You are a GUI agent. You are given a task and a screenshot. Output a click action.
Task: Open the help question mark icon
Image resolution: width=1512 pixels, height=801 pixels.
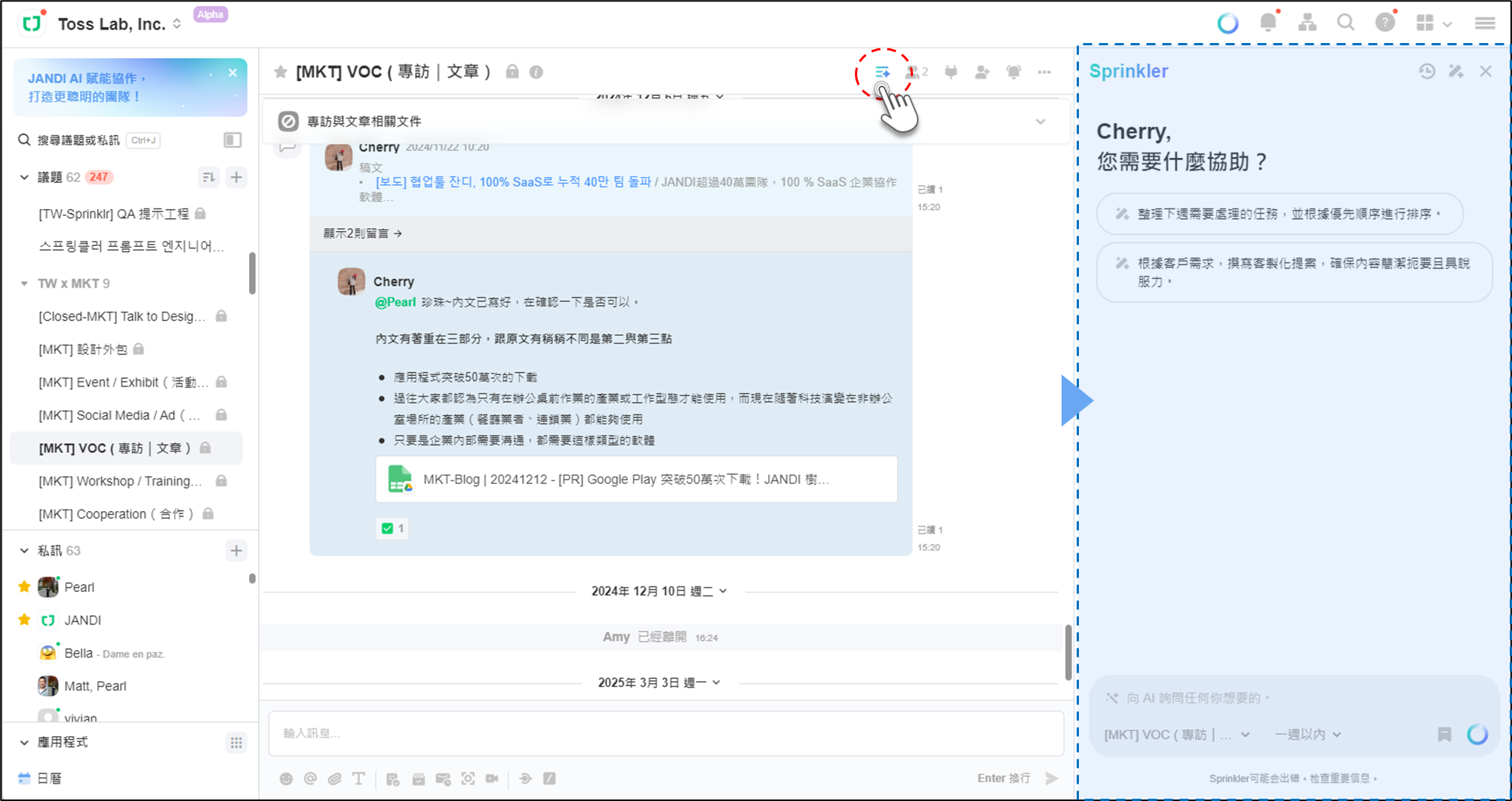1385,23
